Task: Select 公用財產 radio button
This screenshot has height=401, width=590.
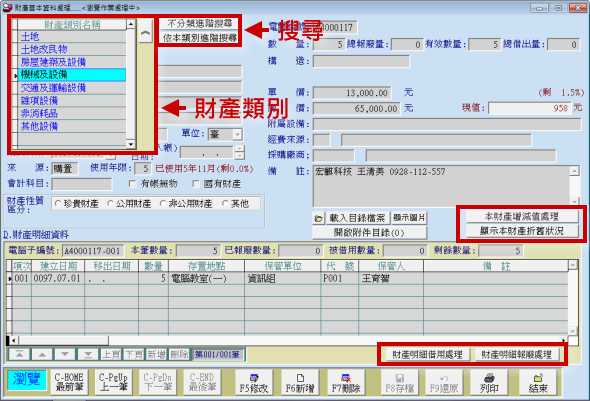Action: (110, 204)
